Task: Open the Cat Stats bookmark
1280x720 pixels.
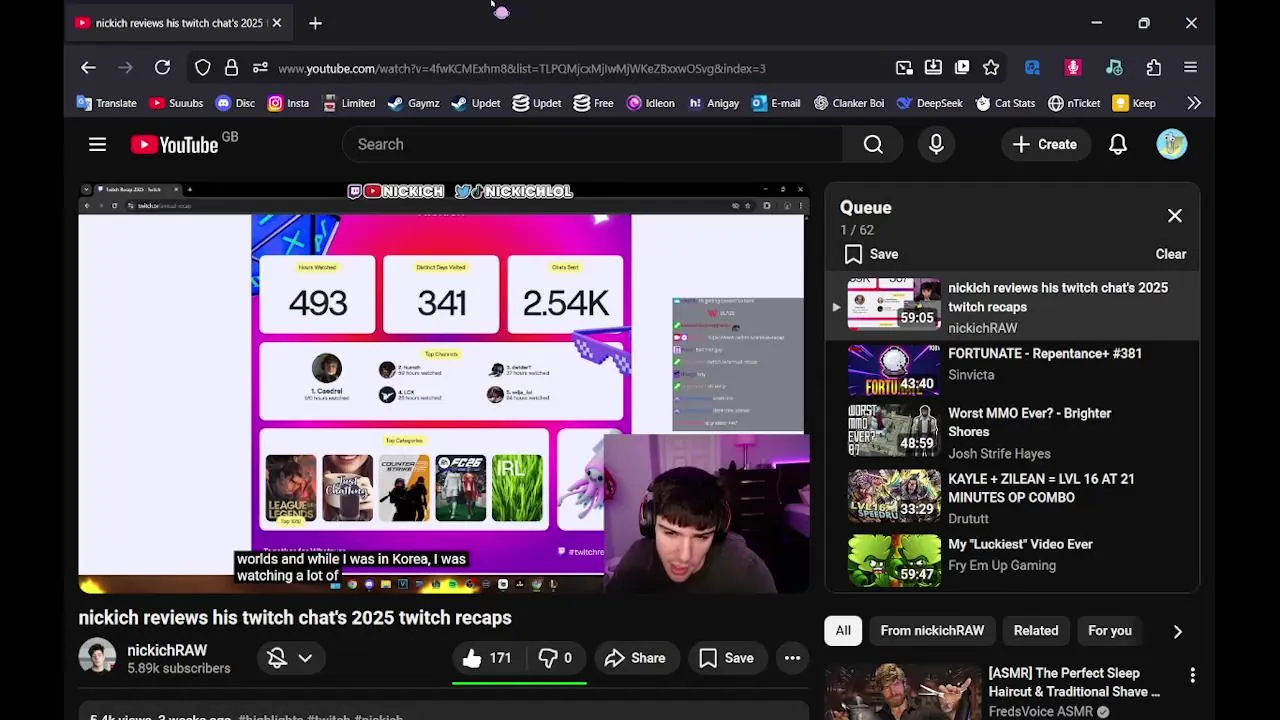Action: coord(1005,103)
